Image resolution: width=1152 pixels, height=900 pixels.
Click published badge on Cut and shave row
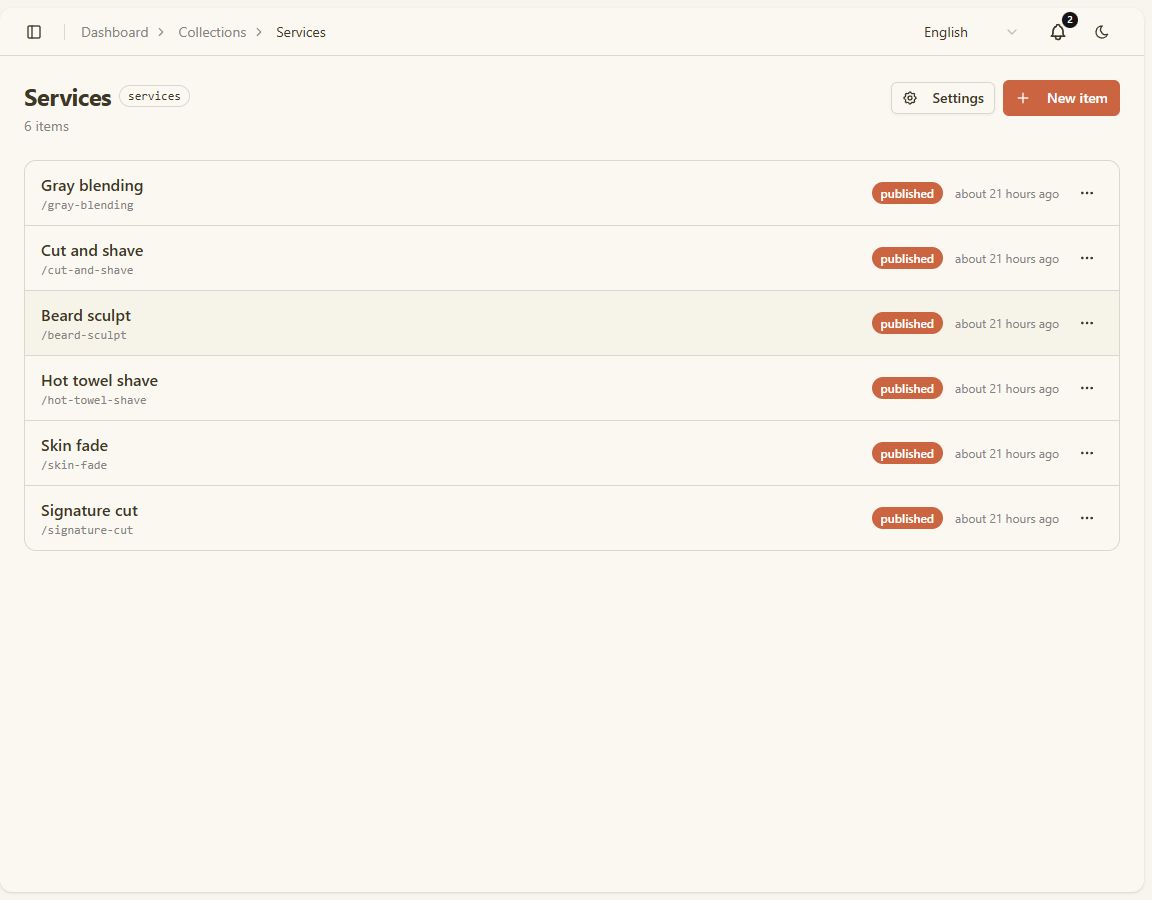(x=907, y=259)
